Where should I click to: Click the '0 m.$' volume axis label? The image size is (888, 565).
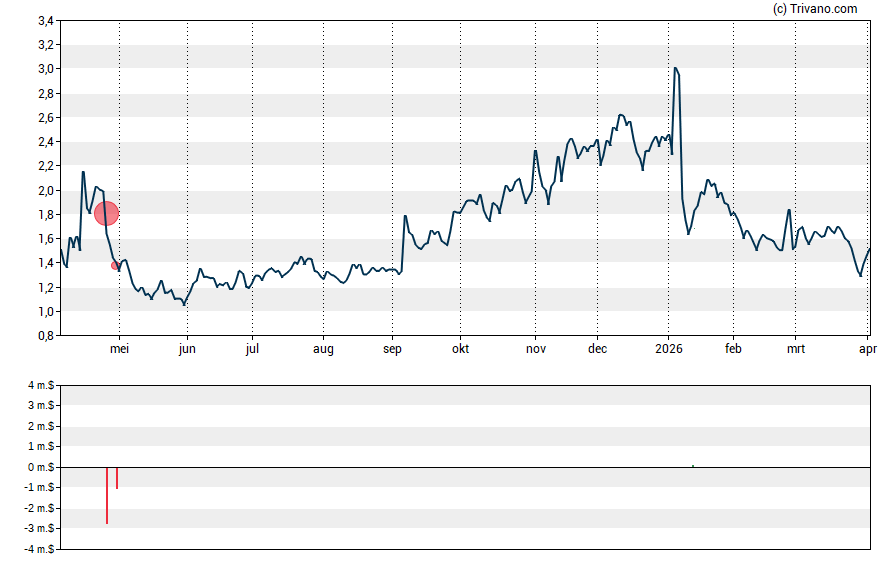(41, 467)
